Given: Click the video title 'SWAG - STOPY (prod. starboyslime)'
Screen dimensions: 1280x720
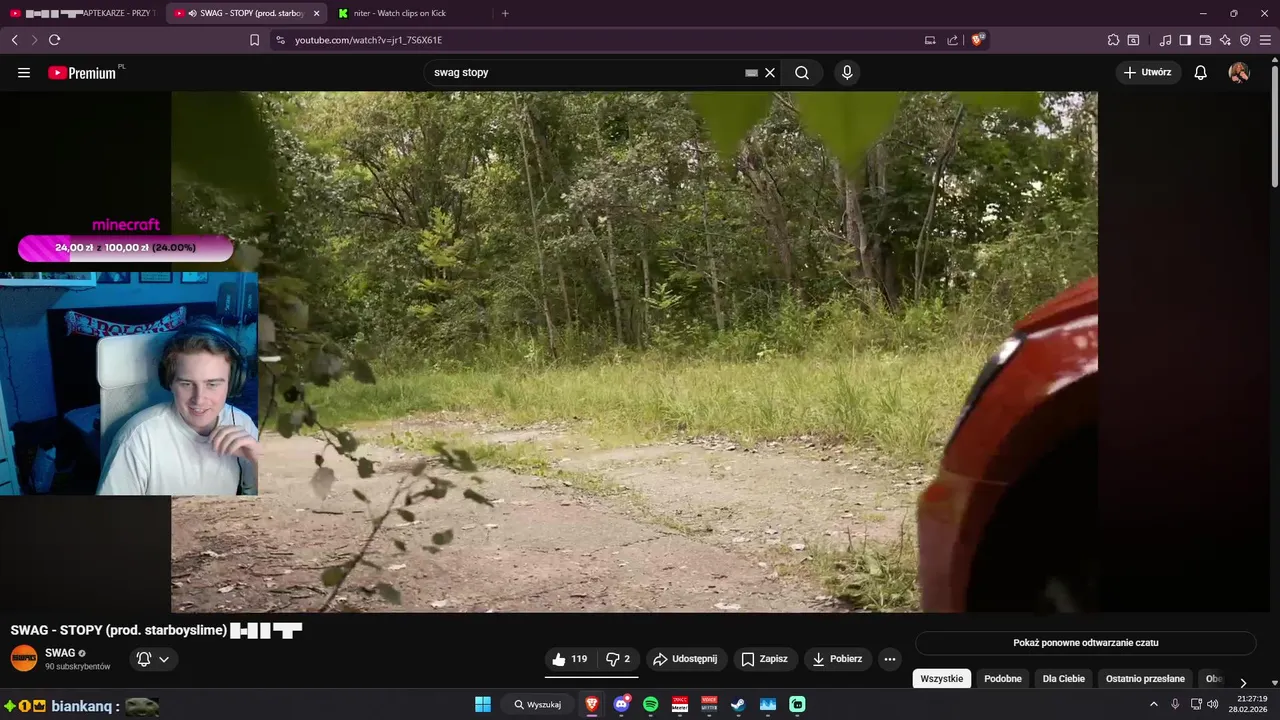Looking at the screenshot, I should [119, 630].
